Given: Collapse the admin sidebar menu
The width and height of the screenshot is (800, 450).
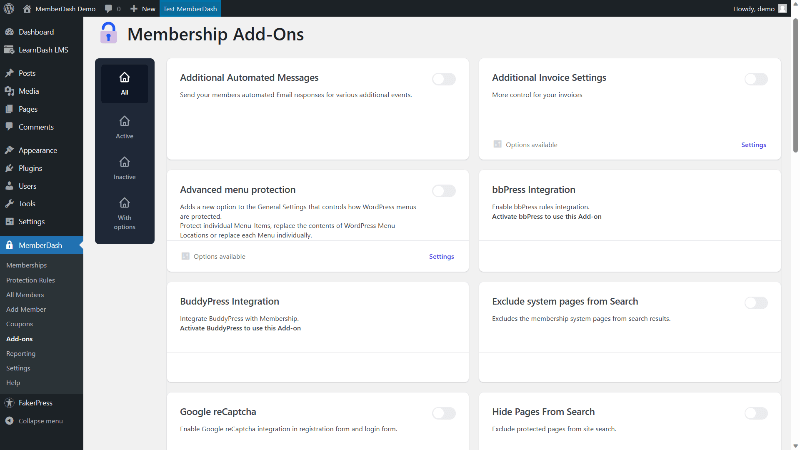Looking at the screenshot, I should pyautogui.click(x=34, y=421).
